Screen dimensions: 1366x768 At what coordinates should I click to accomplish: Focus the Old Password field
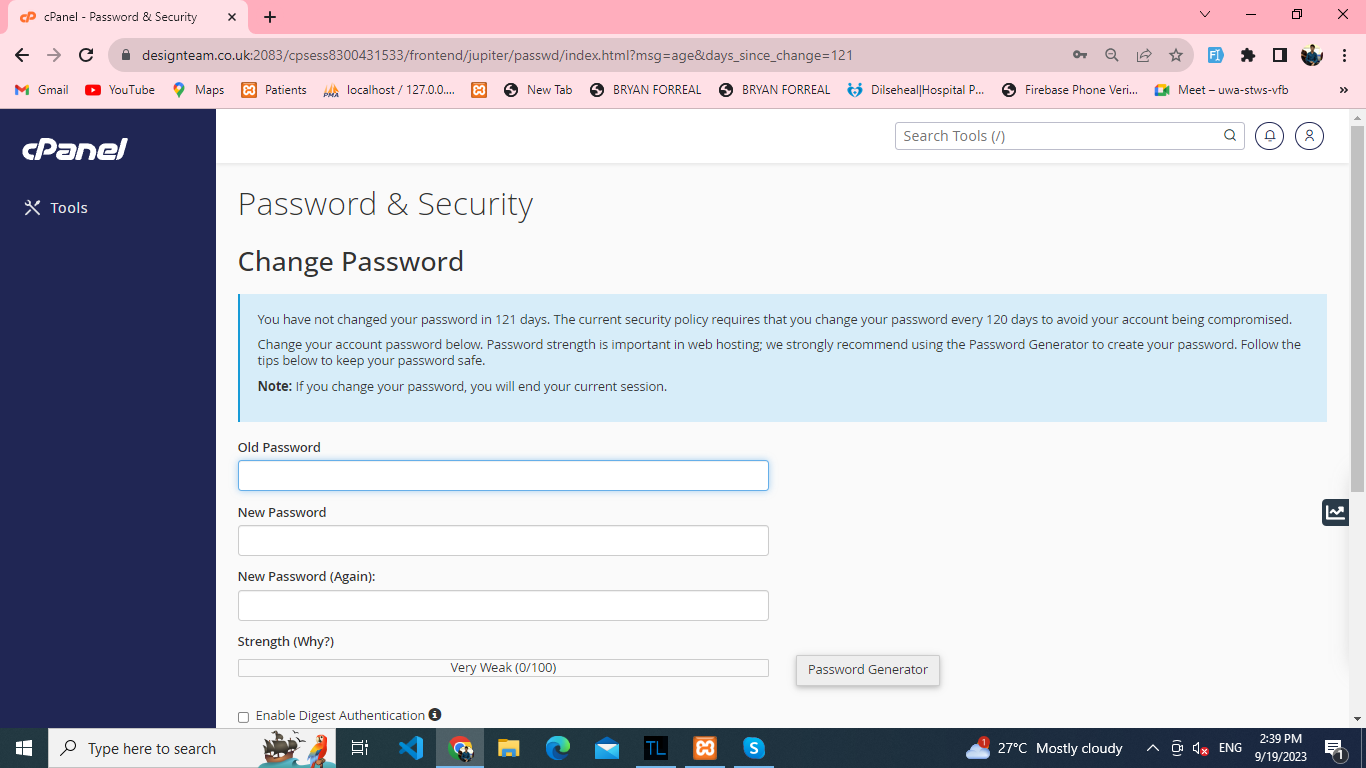[x=503, y=475]
